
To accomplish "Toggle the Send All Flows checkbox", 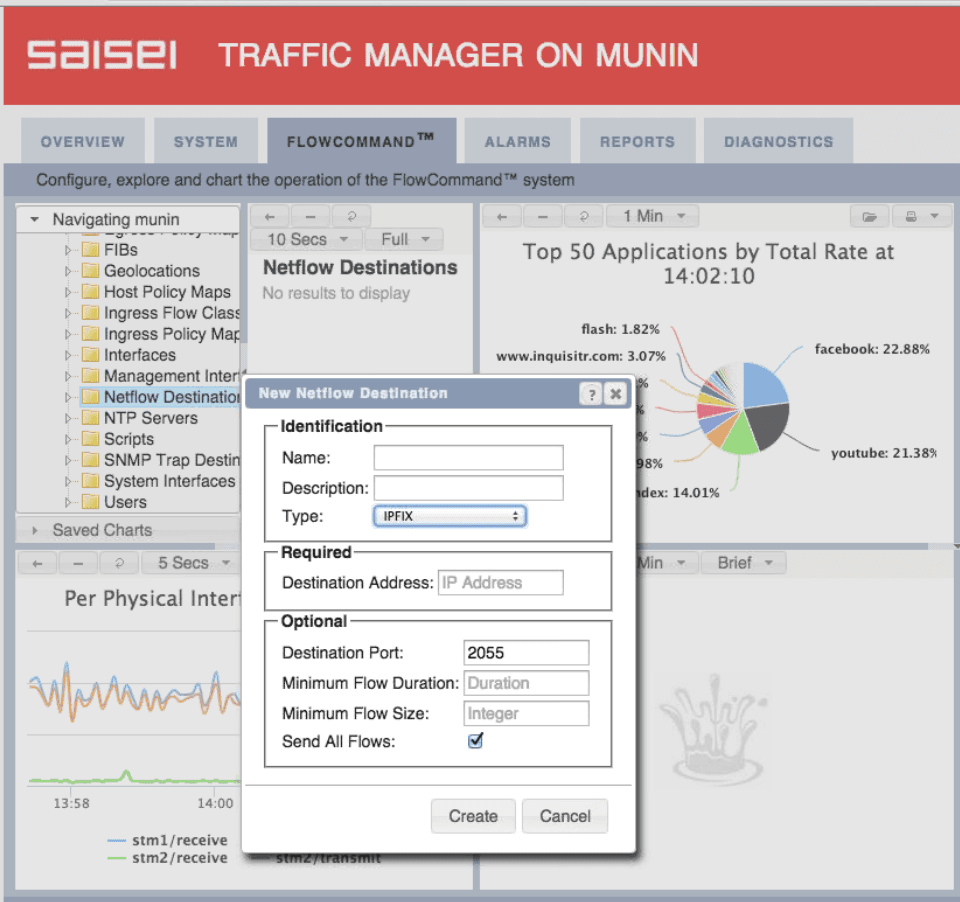I will coord(475,741).
